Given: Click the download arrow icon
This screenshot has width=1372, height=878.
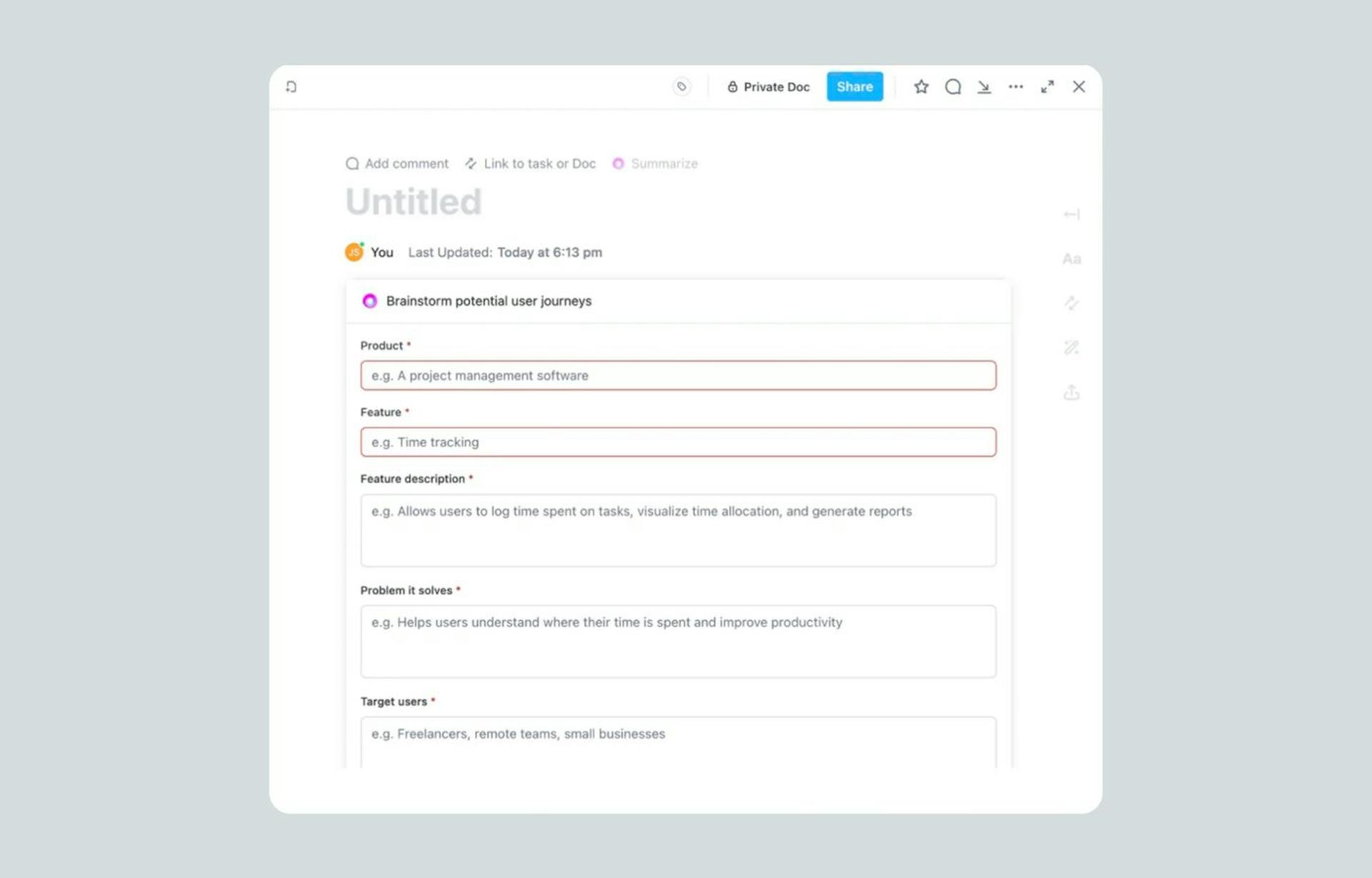Looking at the screenshot, I should [984, 86].
